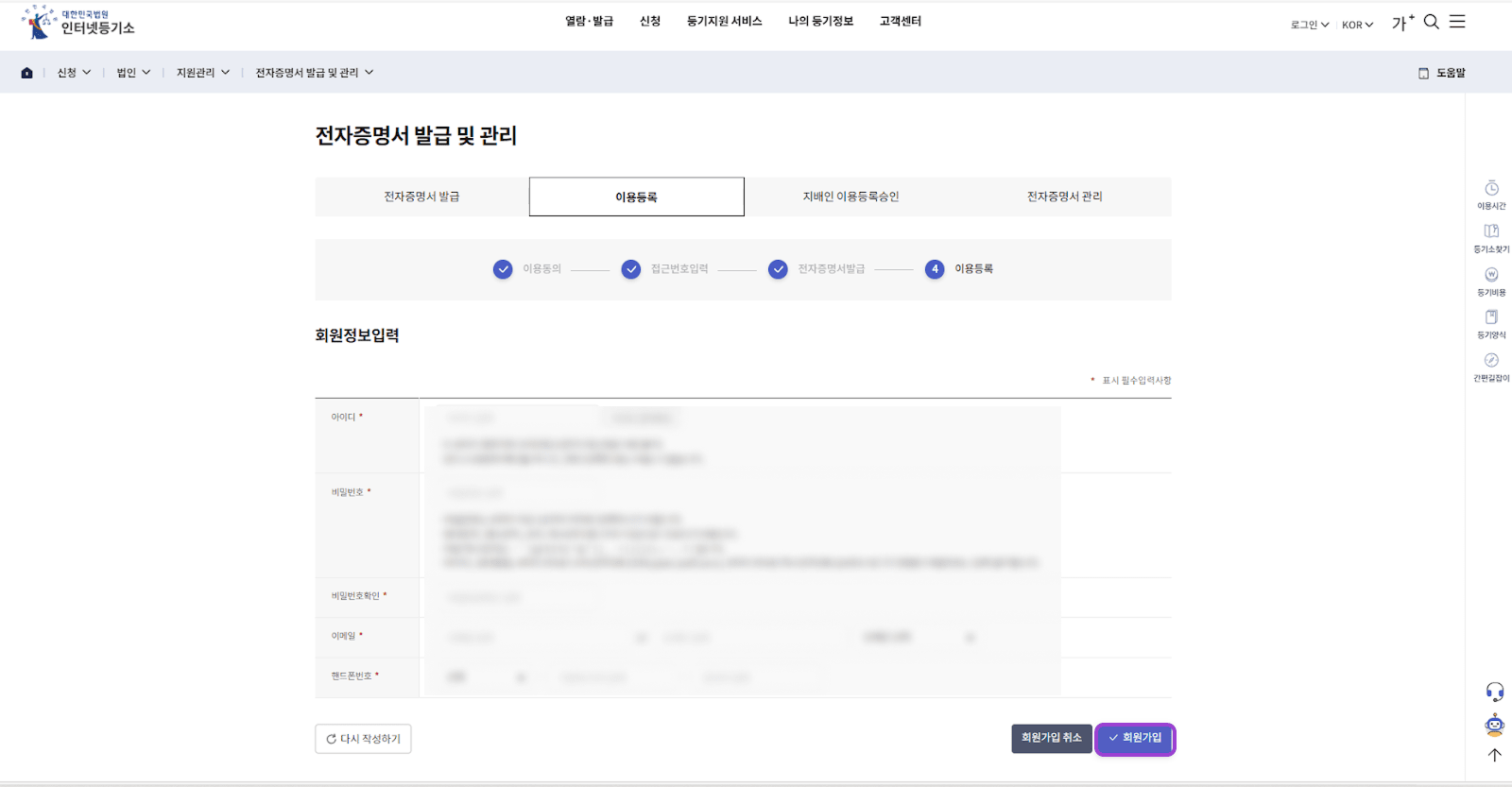
Task: Click step 이용동의 in progress bar
Action: (527, 269)
